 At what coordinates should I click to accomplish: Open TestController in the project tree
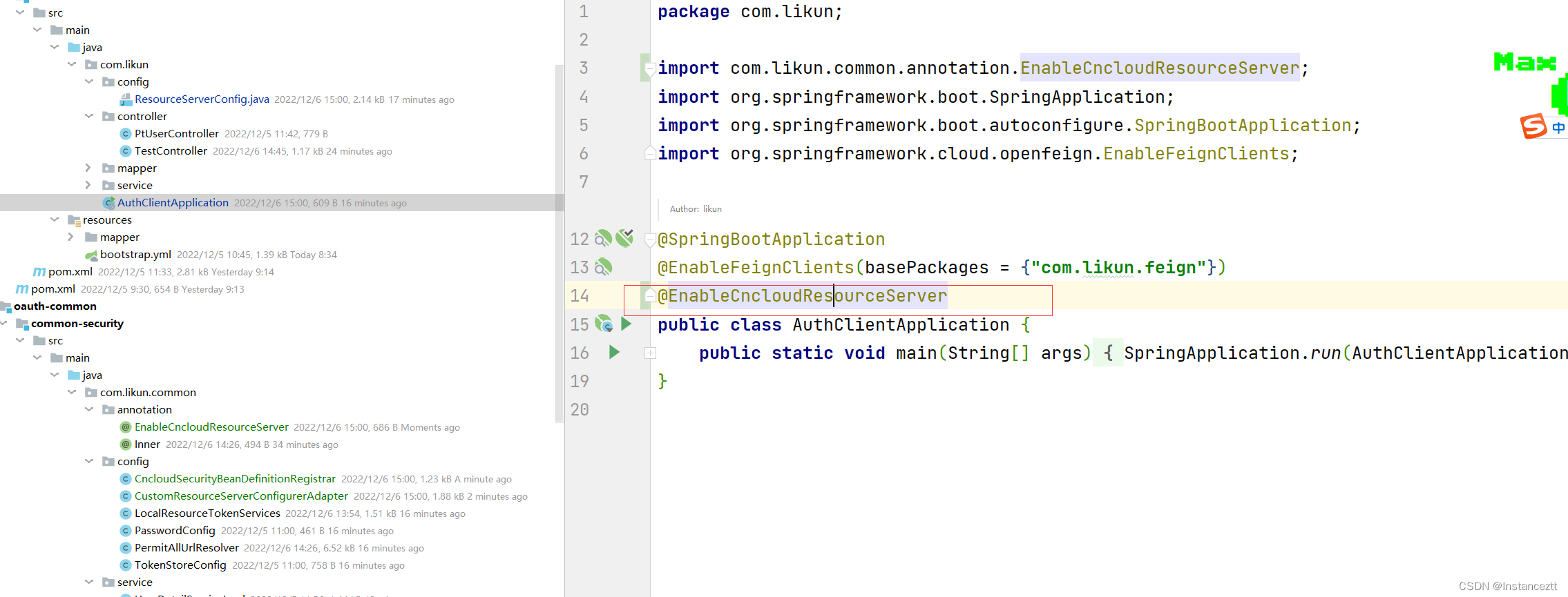[171, 150]
